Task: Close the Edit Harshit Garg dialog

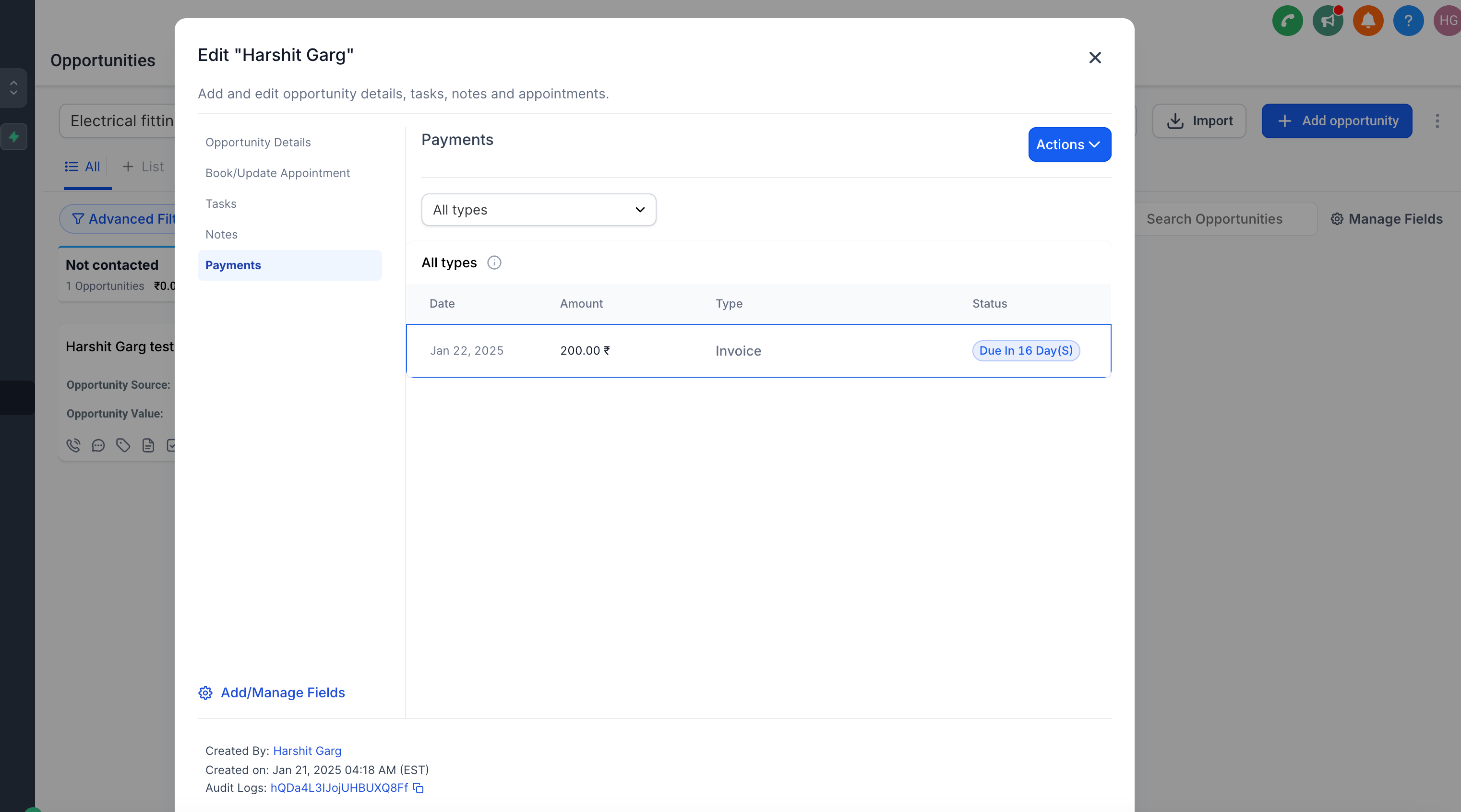Action: coord(1095,58)
